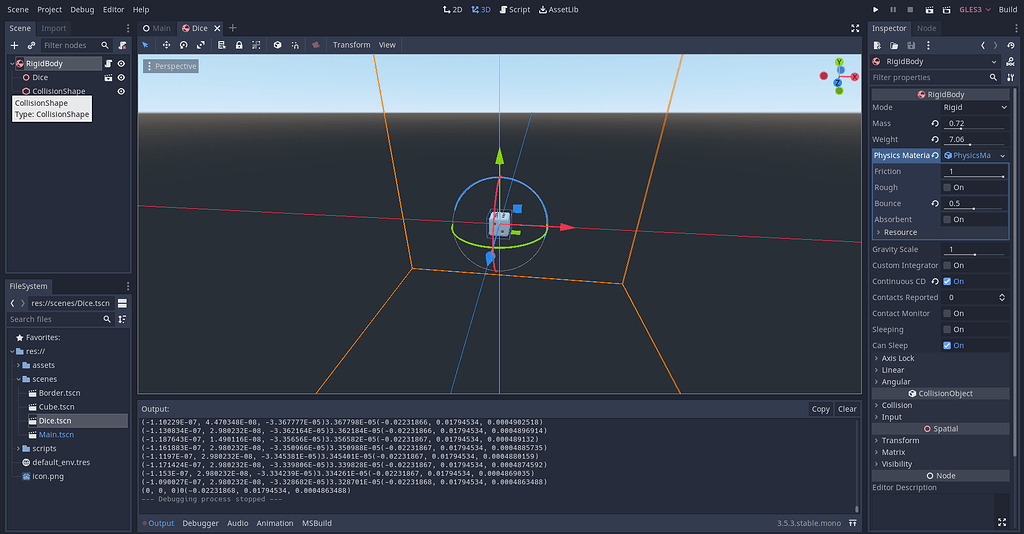Open the Debug menu

pos(82,10)
